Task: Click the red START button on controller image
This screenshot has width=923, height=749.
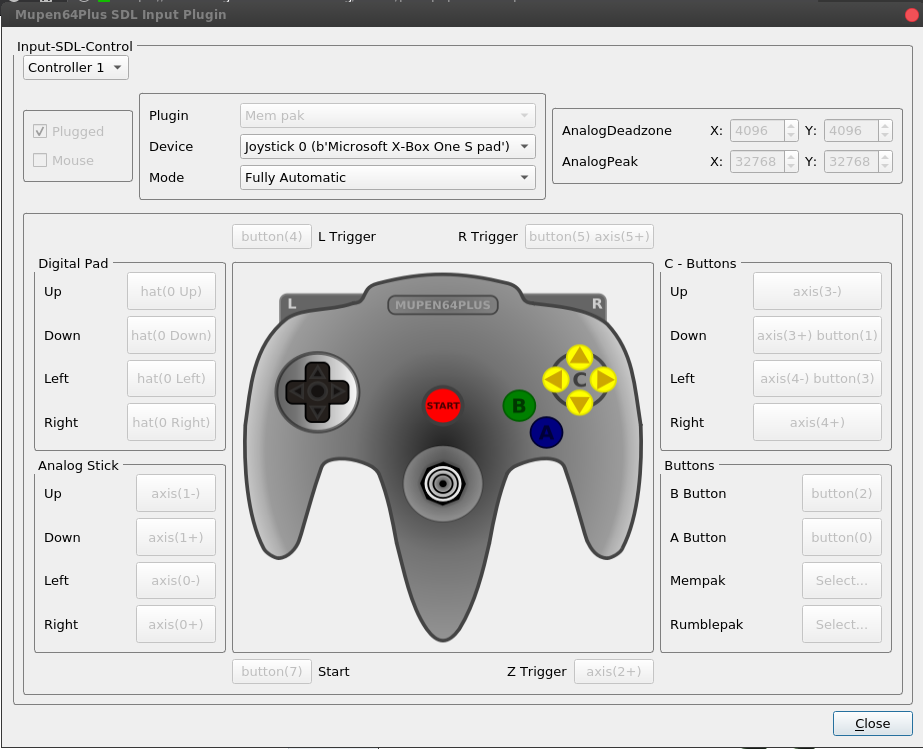Action: click(x=443, y=406)
